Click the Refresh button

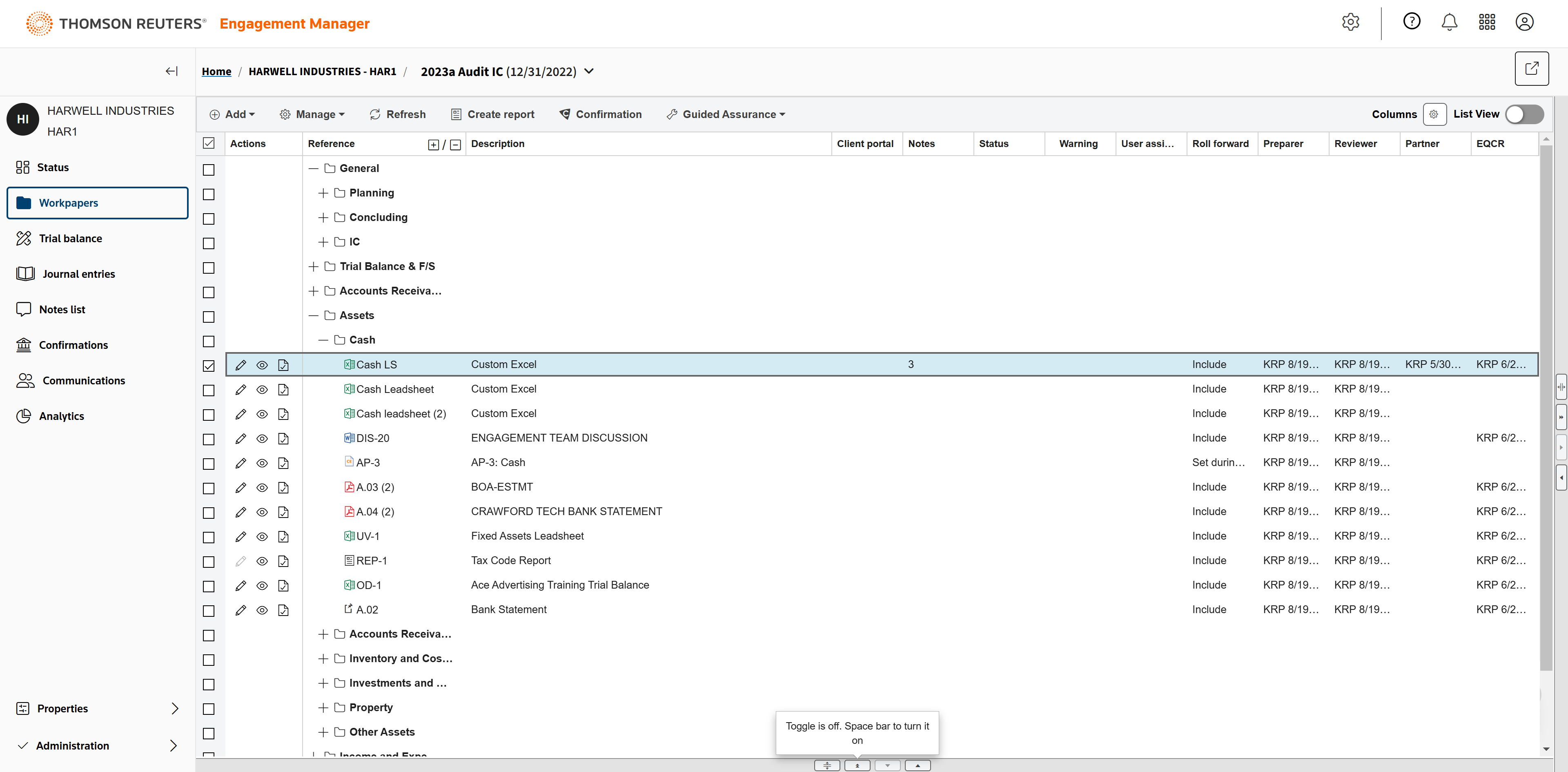coord(397,114)
